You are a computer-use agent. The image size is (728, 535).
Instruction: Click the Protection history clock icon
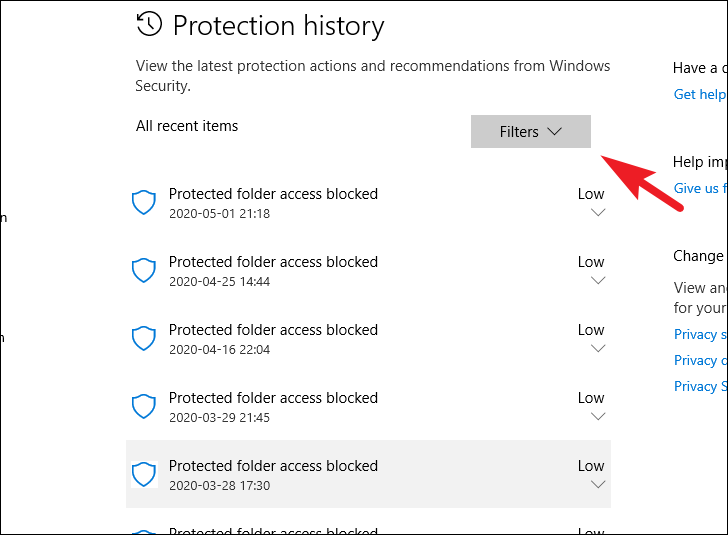(149, 25)
